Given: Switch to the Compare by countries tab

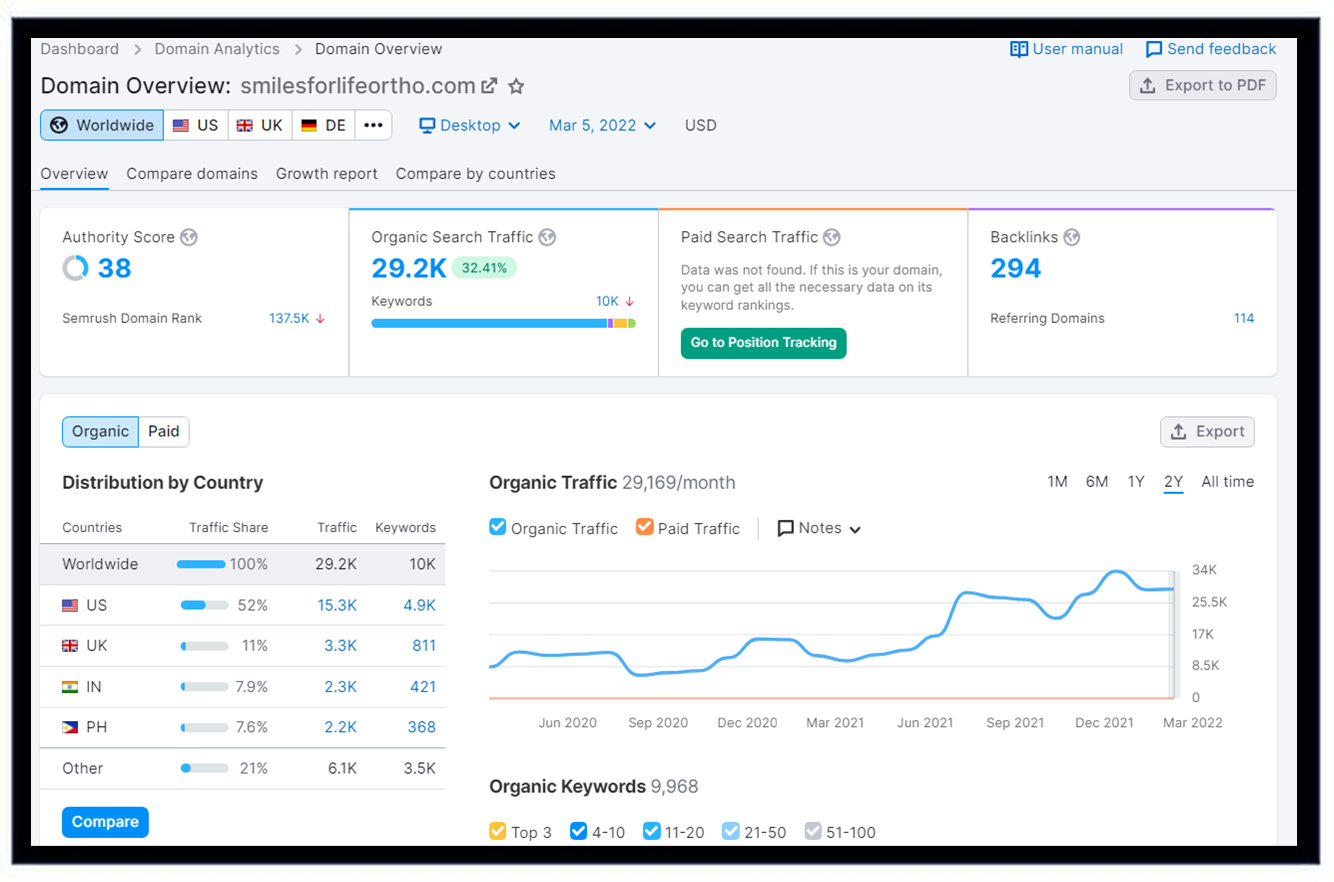Looking at the screenshot, I should (476, 174).
